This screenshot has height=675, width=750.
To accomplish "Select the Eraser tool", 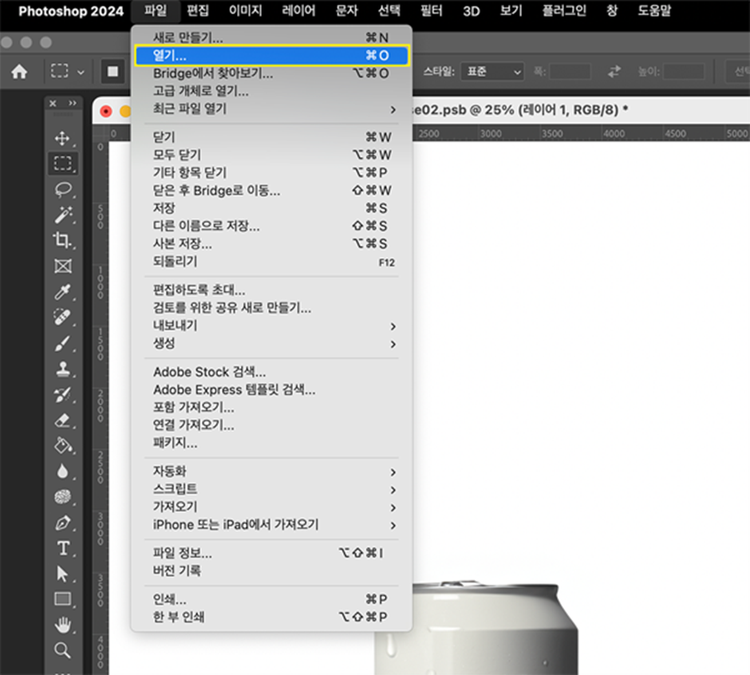I will pyautogui.click(x=63, y=420).
